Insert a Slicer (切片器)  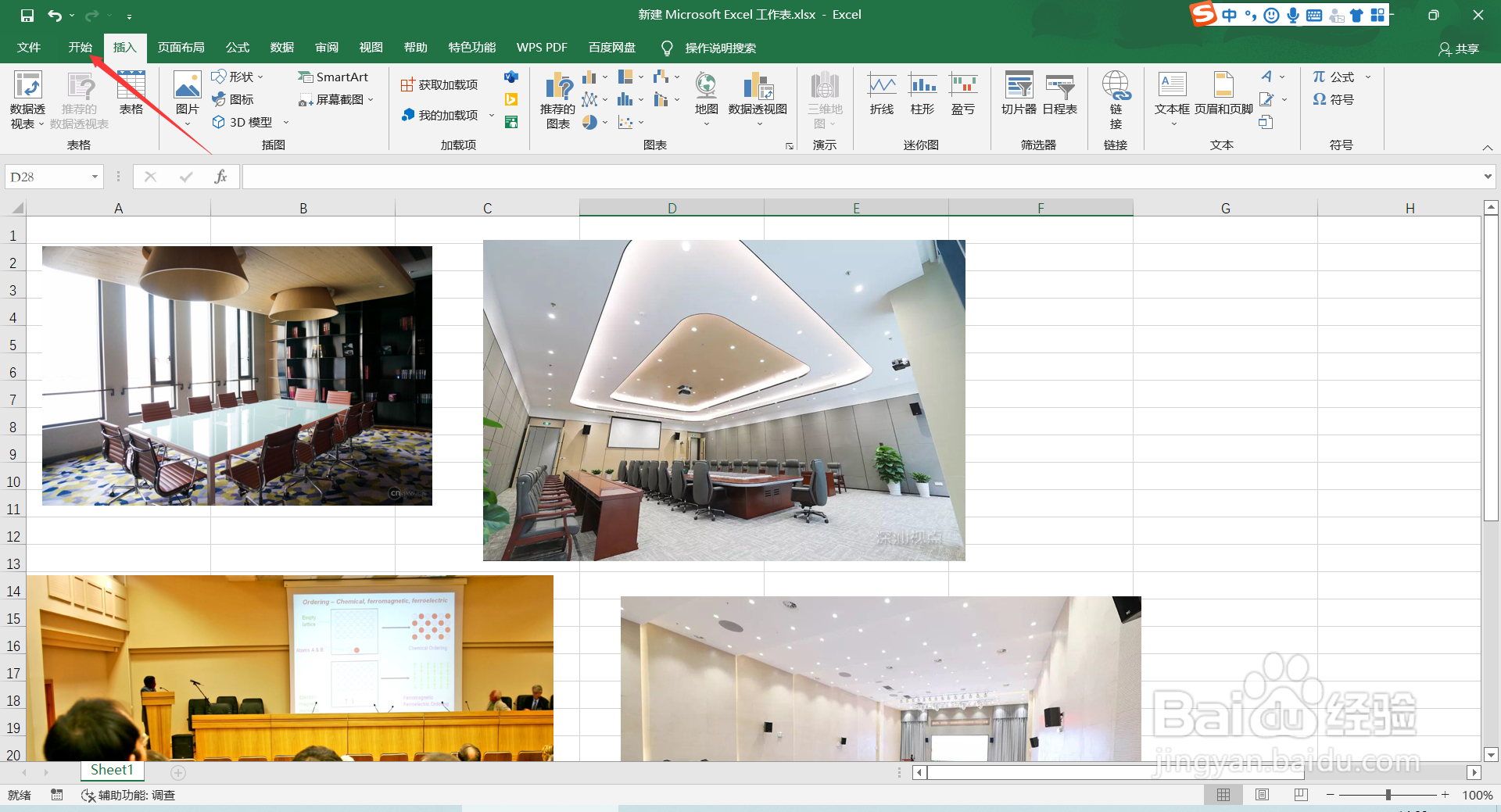1019,94
